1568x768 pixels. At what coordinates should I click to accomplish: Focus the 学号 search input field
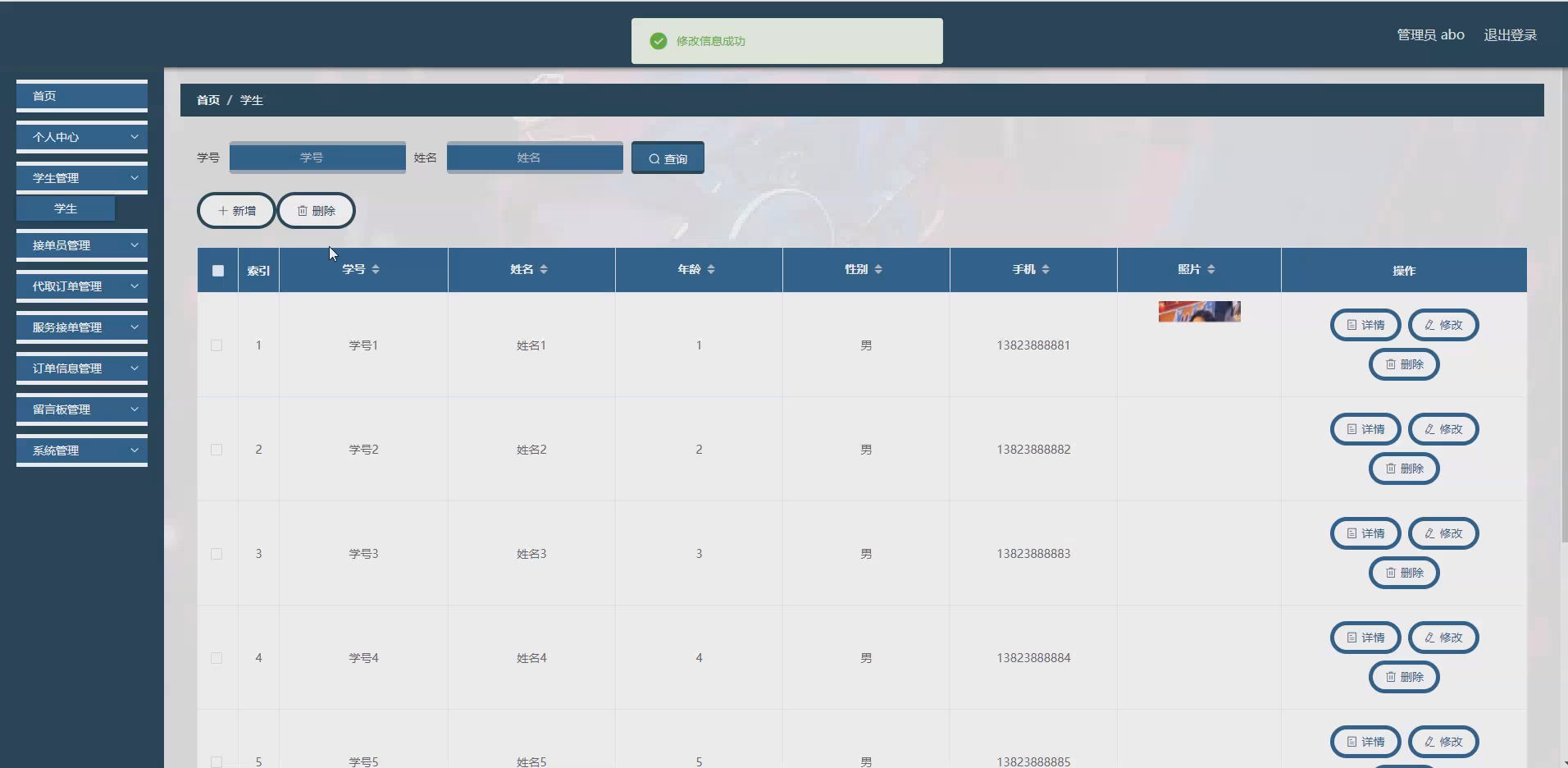tap(317, 158)
